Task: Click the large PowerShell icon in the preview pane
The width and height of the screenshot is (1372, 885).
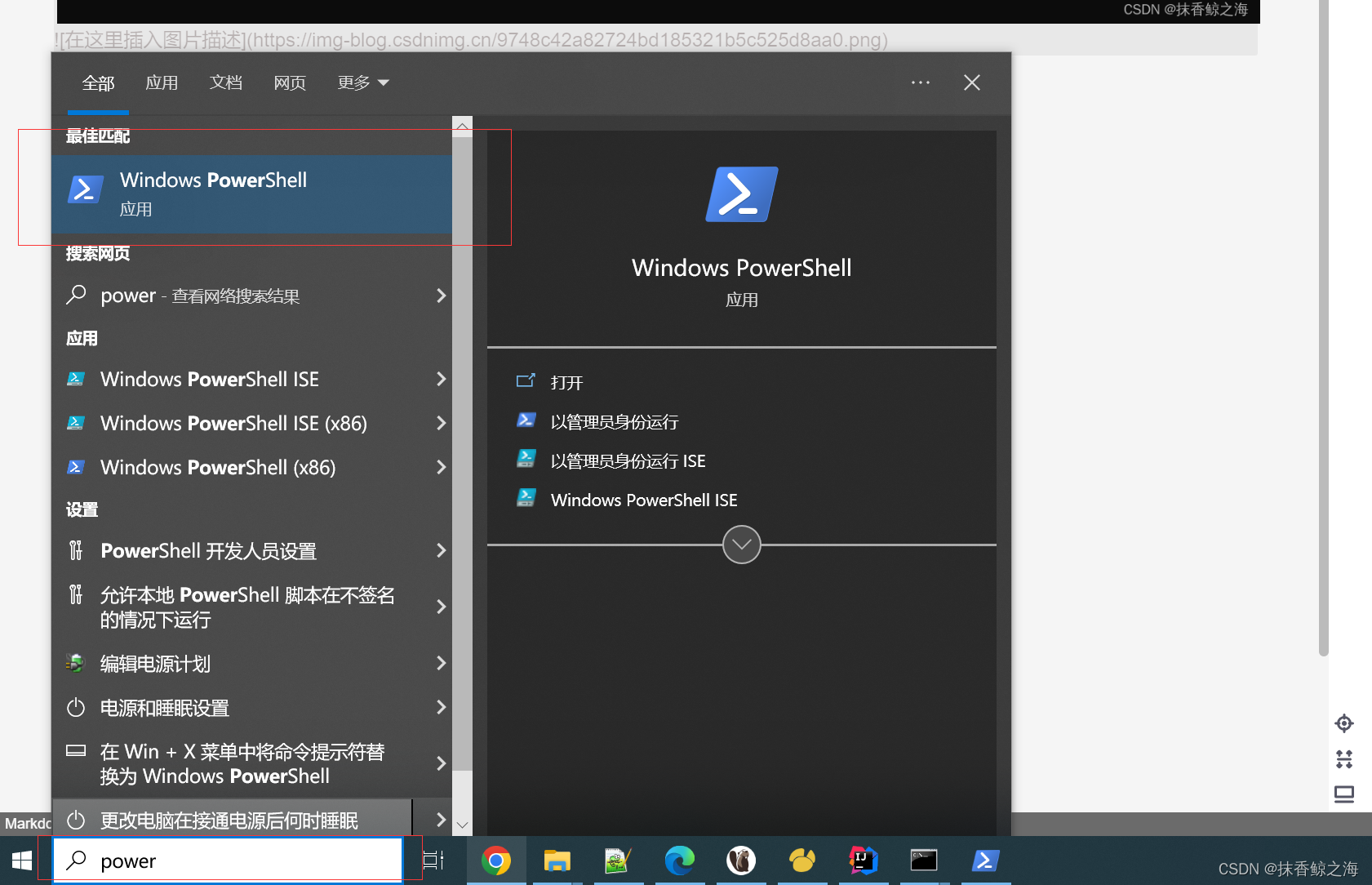Action: tap(742, 194)
